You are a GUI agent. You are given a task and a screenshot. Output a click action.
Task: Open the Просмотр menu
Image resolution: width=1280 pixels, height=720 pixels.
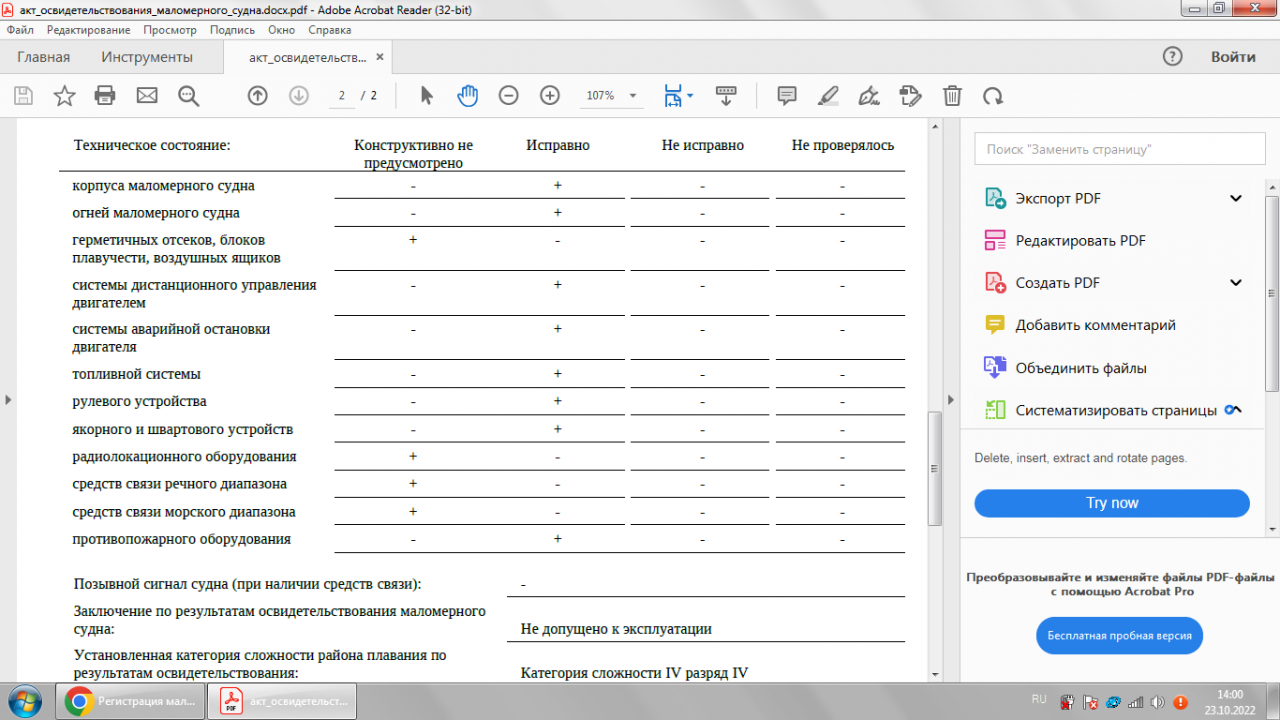(x=170, y=30)
